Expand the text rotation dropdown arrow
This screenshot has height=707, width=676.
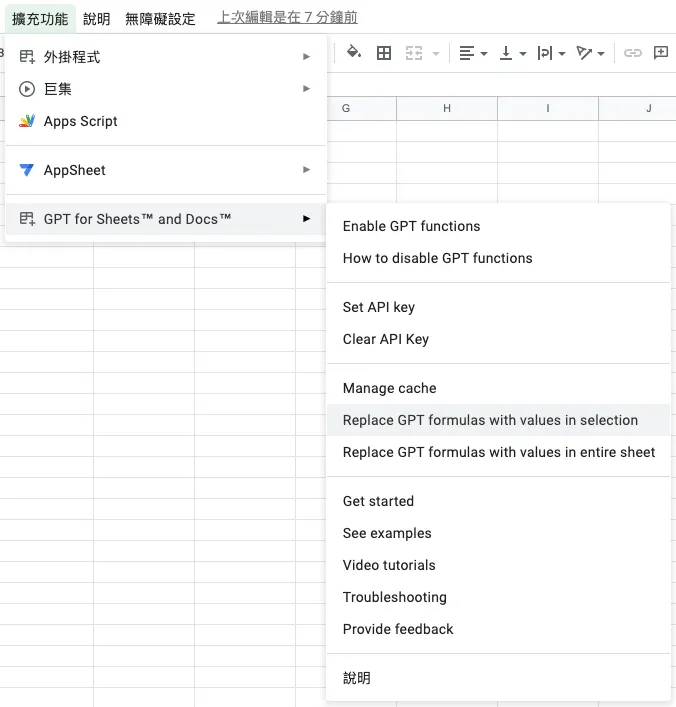[x=601, y=54]
